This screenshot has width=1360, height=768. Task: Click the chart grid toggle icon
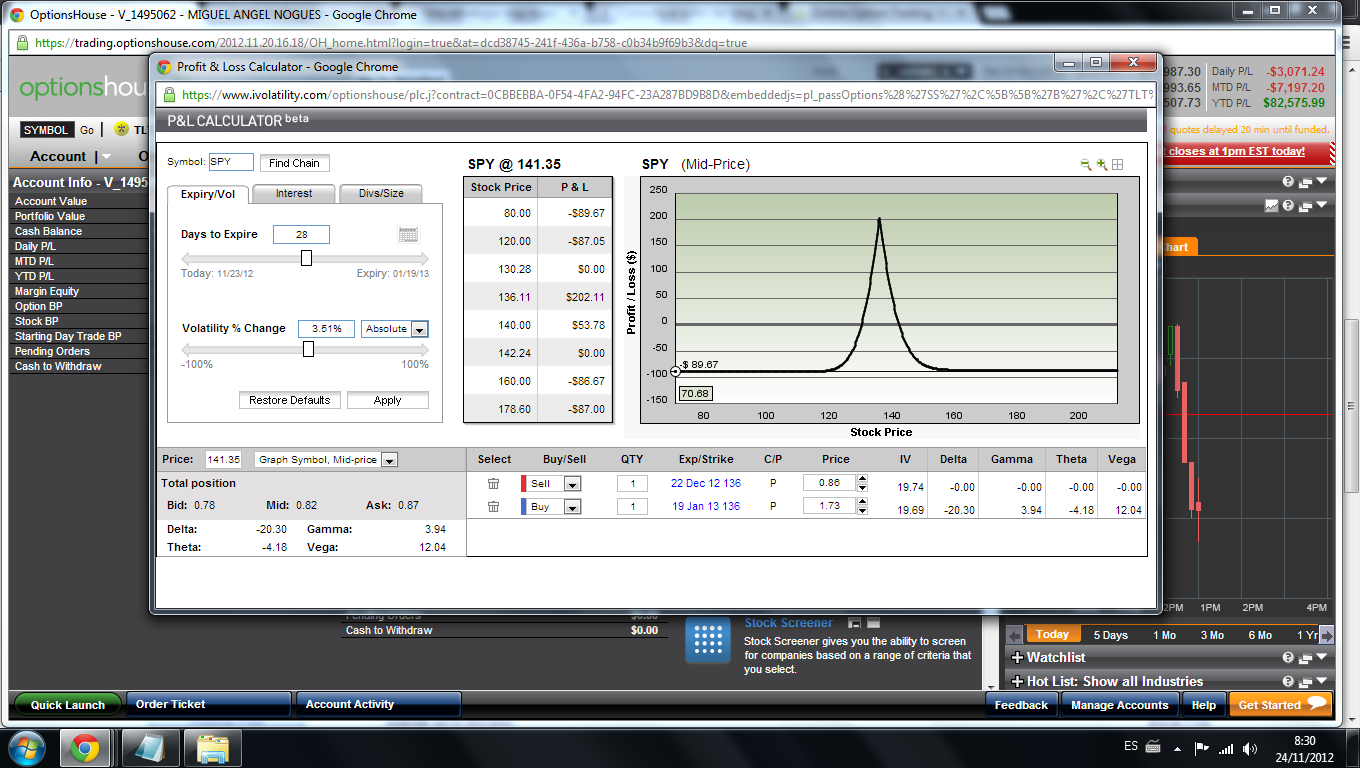point(1118,165)
